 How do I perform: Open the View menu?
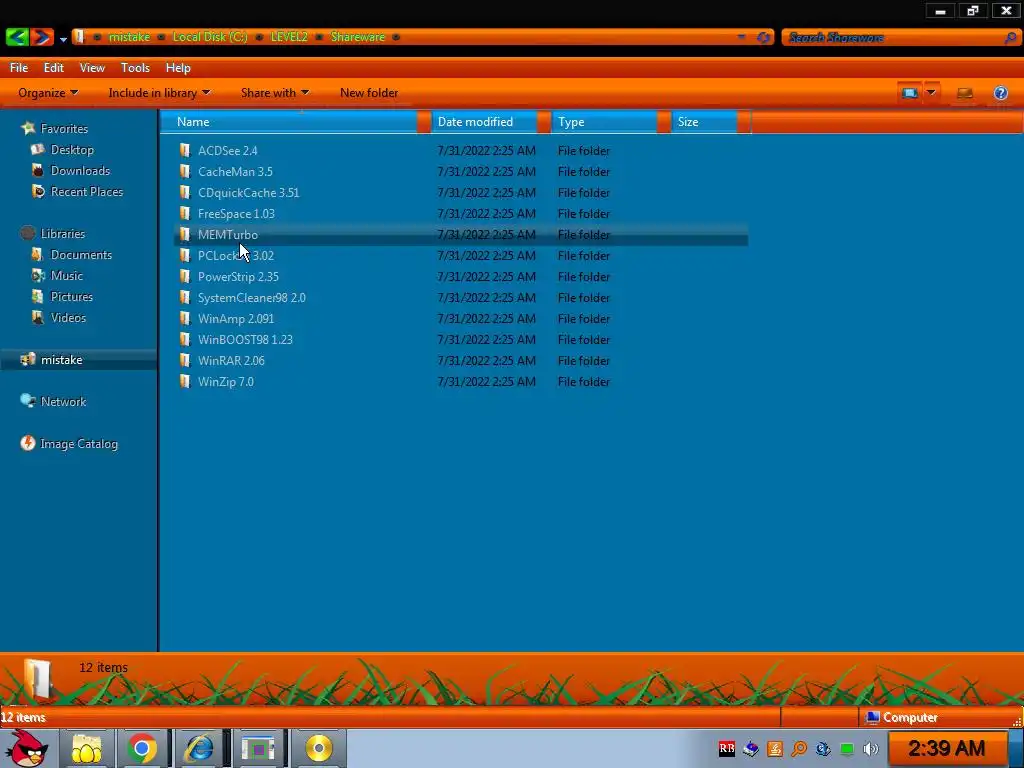(92, 67)
